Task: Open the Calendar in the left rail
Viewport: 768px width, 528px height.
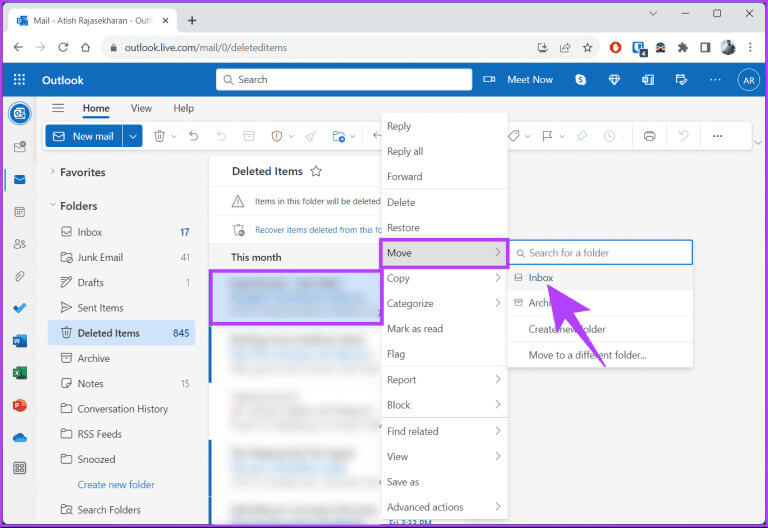Action: click(20, 212)
